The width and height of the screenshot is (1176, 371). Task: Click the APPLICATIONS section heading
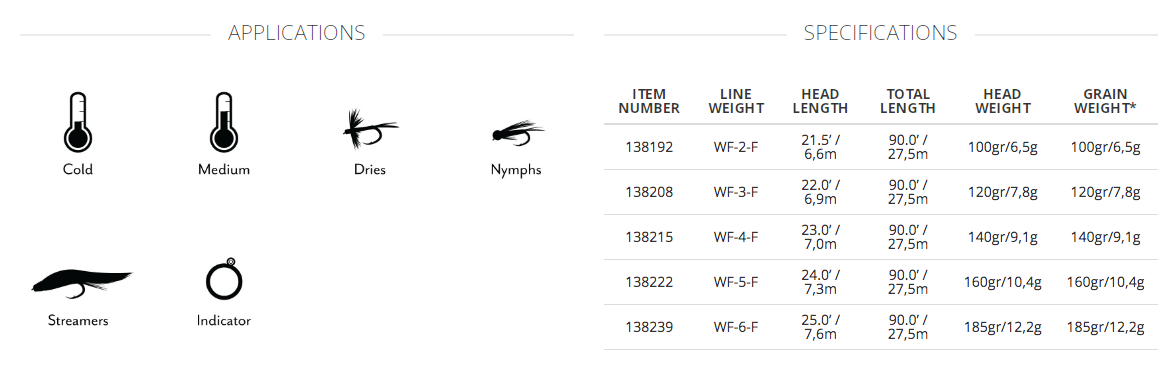[x=296, y=33]
